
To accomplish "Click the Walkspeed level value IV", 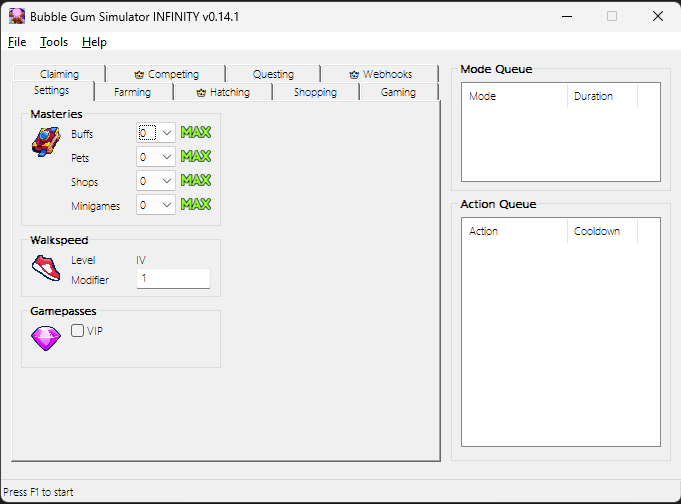I will (x=141, y=260).
